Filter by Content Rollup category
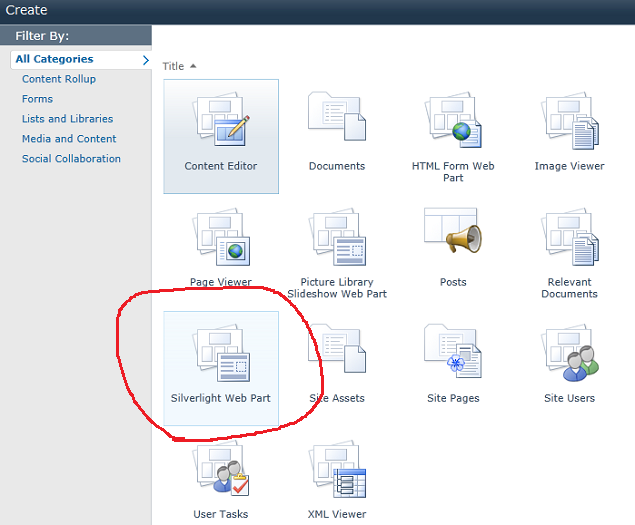The image size is (635, 525). click(x=59, y=79)
